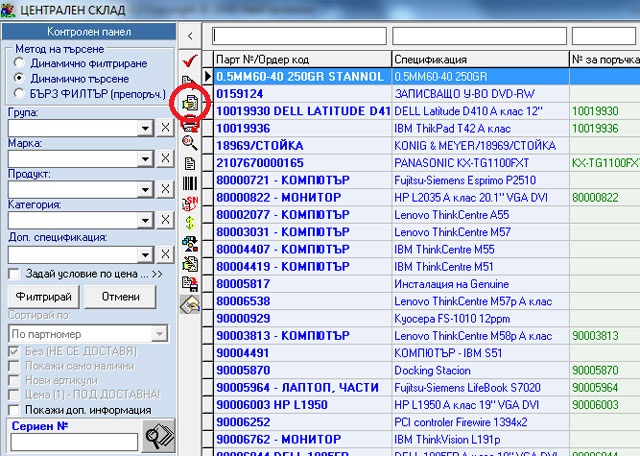
Task: Clear the Категория field with X button
Action: point(165,220)
